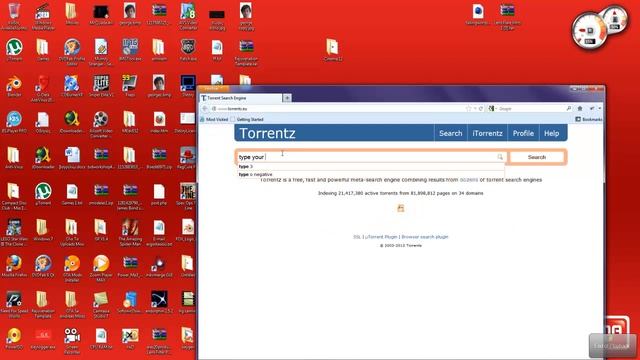The image size is (640, 360).
Task: Select the LEGO Star Wars III icon
Action: coord(14,233)
